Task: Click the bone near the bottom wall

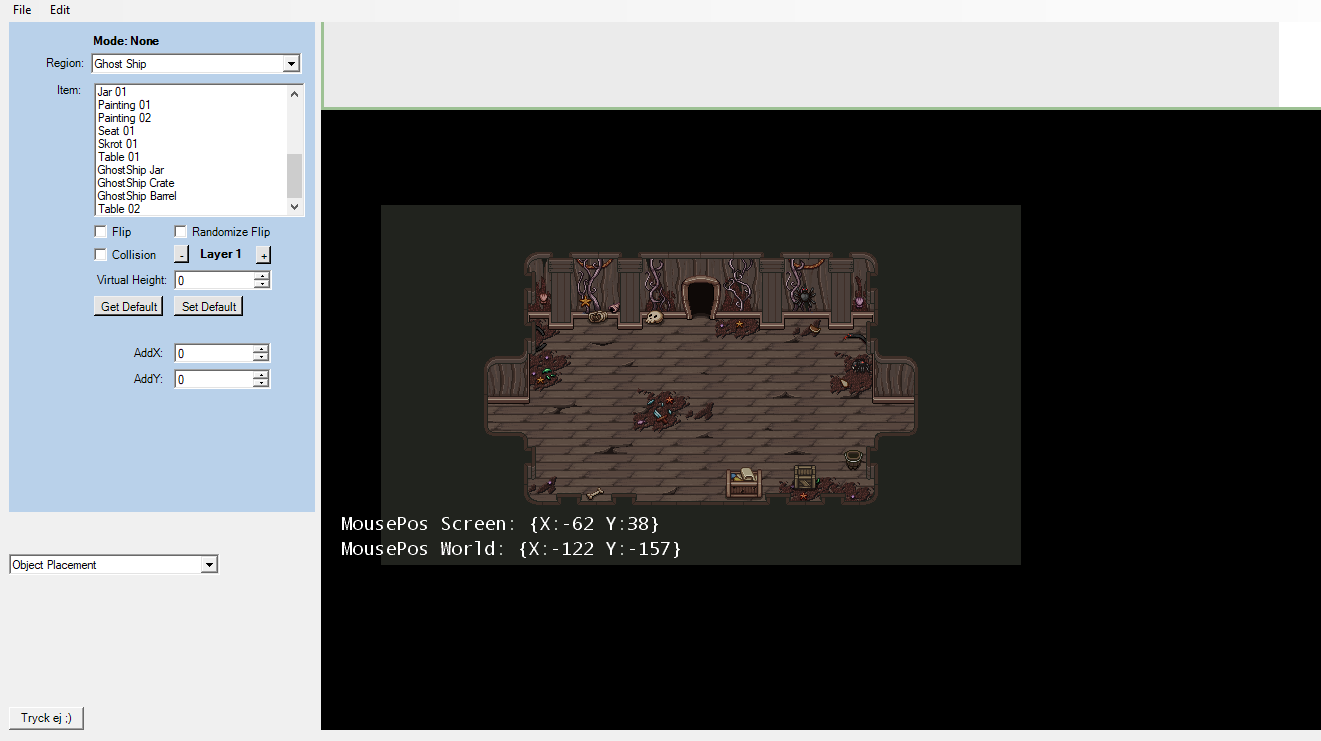Action: pyautogui.click(x=595, y=493)
